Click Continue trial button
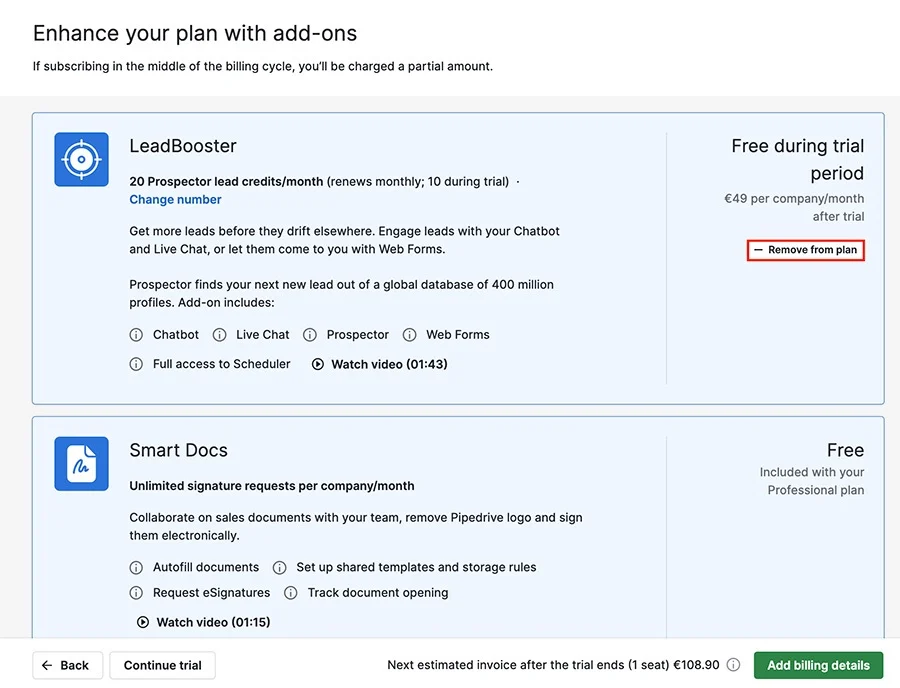900x688 pixels. point(162,666)
